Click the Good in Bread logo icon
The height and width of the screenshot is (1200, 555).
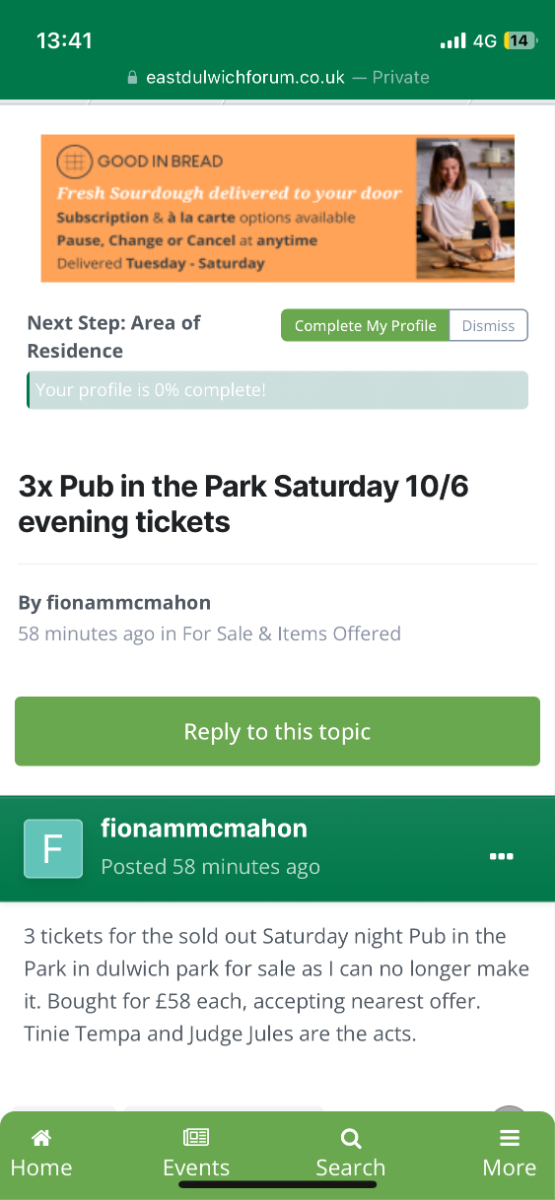pos(74,161)
